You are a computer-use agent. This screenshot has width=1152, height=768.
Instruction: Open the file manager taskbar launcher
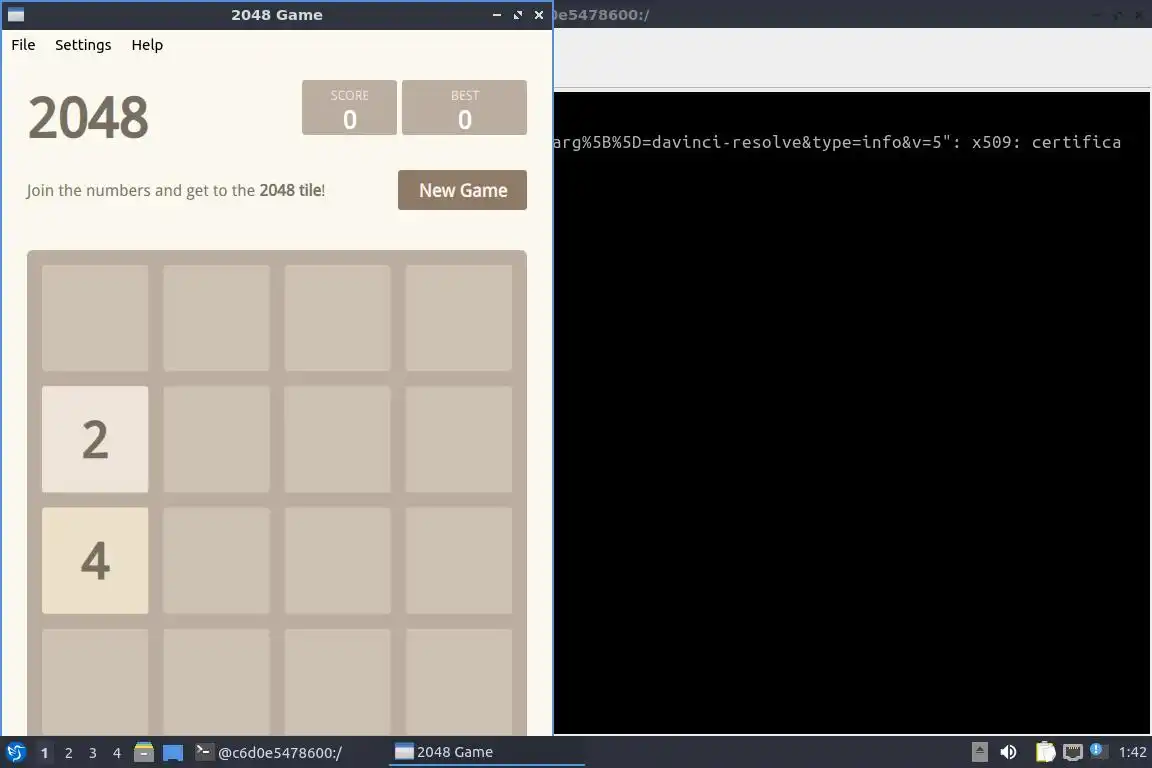tap(144, 752)
